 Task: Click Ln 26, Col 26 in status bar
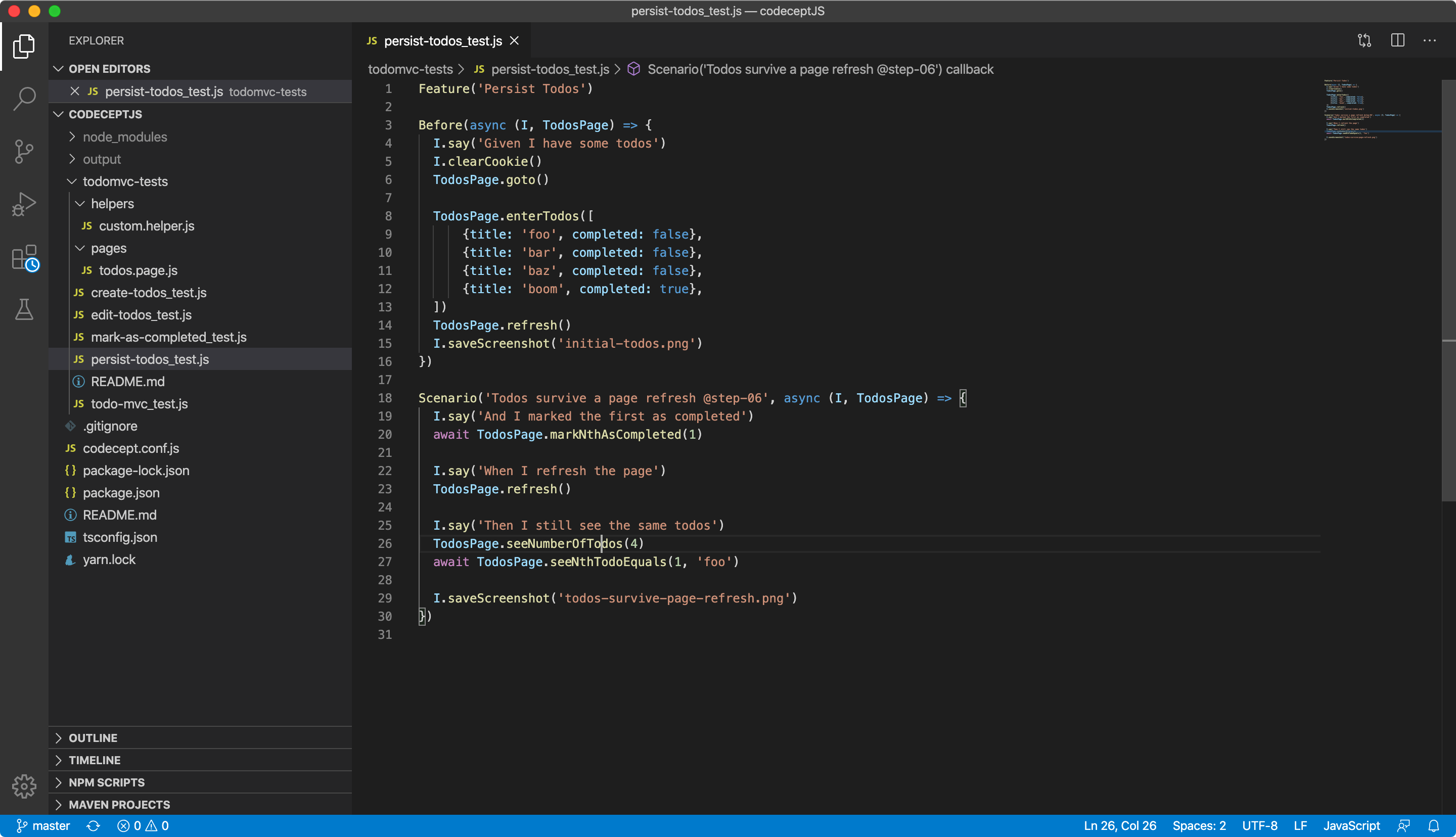[1120, 826]
